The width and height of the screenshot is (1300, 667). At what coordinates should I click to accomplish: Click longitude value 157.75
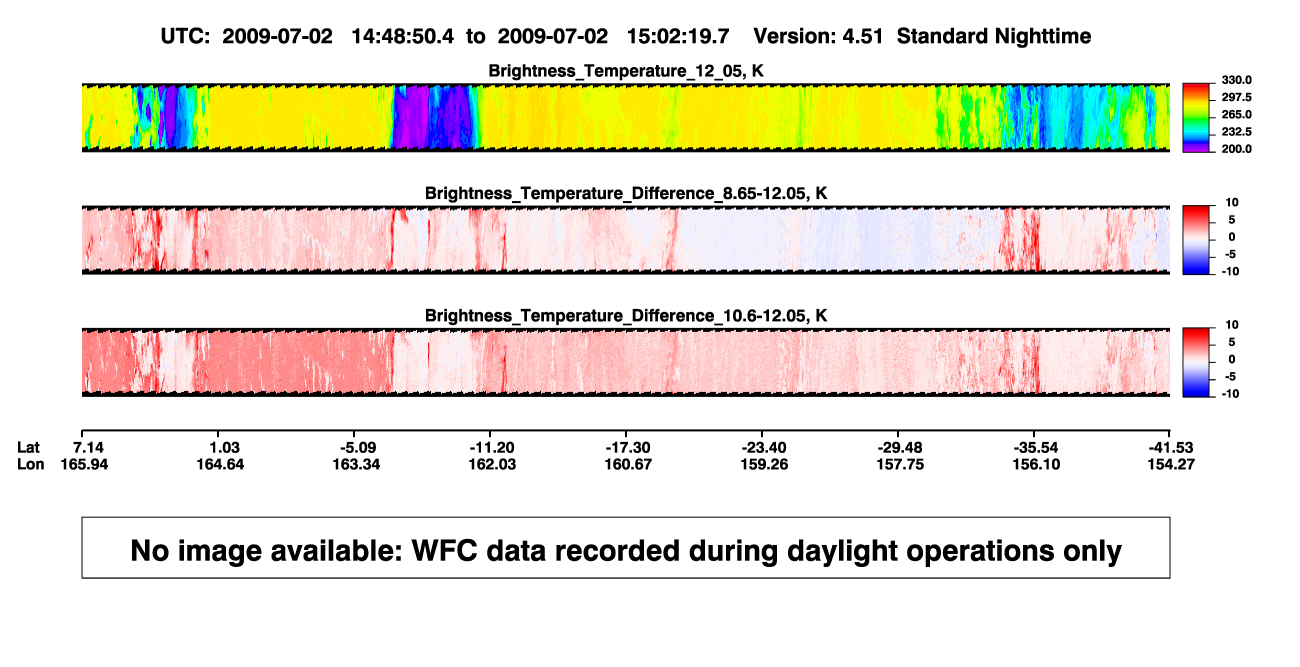(901, 464)
